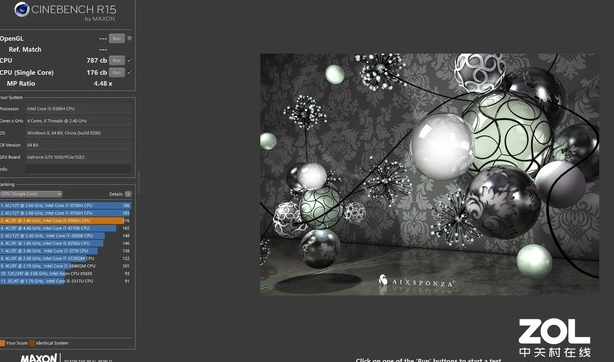
Task: Open the CPU (Single Core) ranking dropdown
Action: [31, 194]
